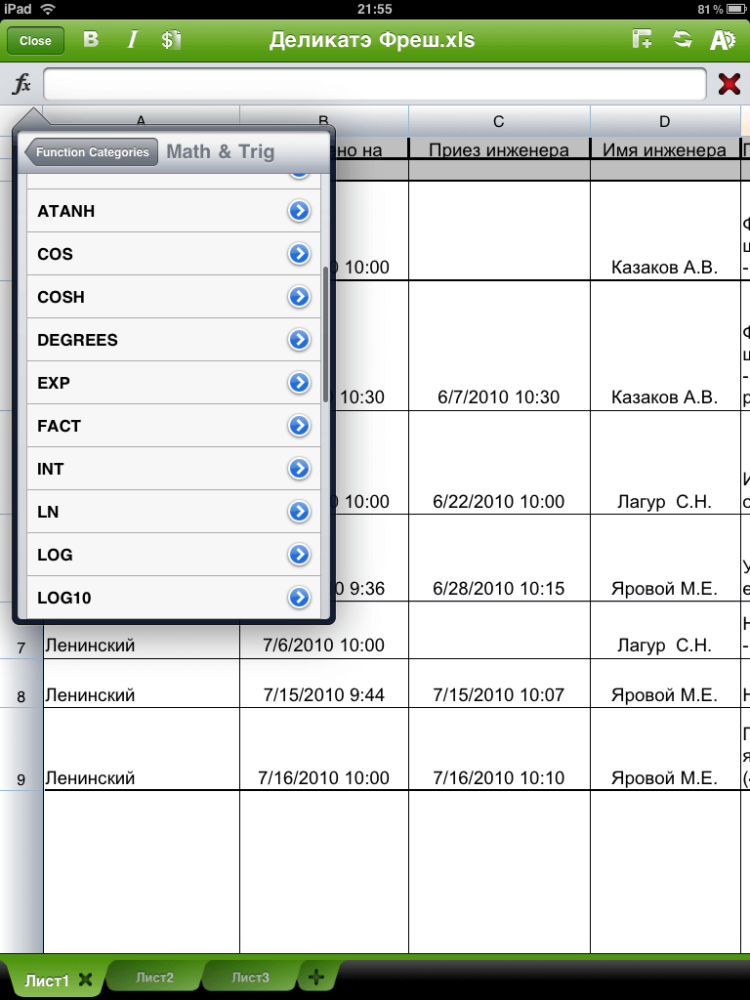Select column C header
The image size is (750, 1000).
(x=499, y=121)
